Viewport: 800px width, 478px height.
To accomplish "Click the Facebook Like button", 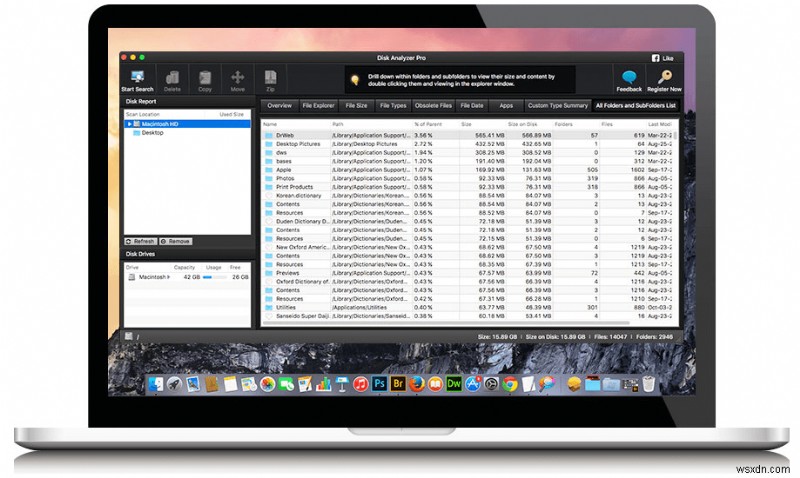I will coord(662,58).
